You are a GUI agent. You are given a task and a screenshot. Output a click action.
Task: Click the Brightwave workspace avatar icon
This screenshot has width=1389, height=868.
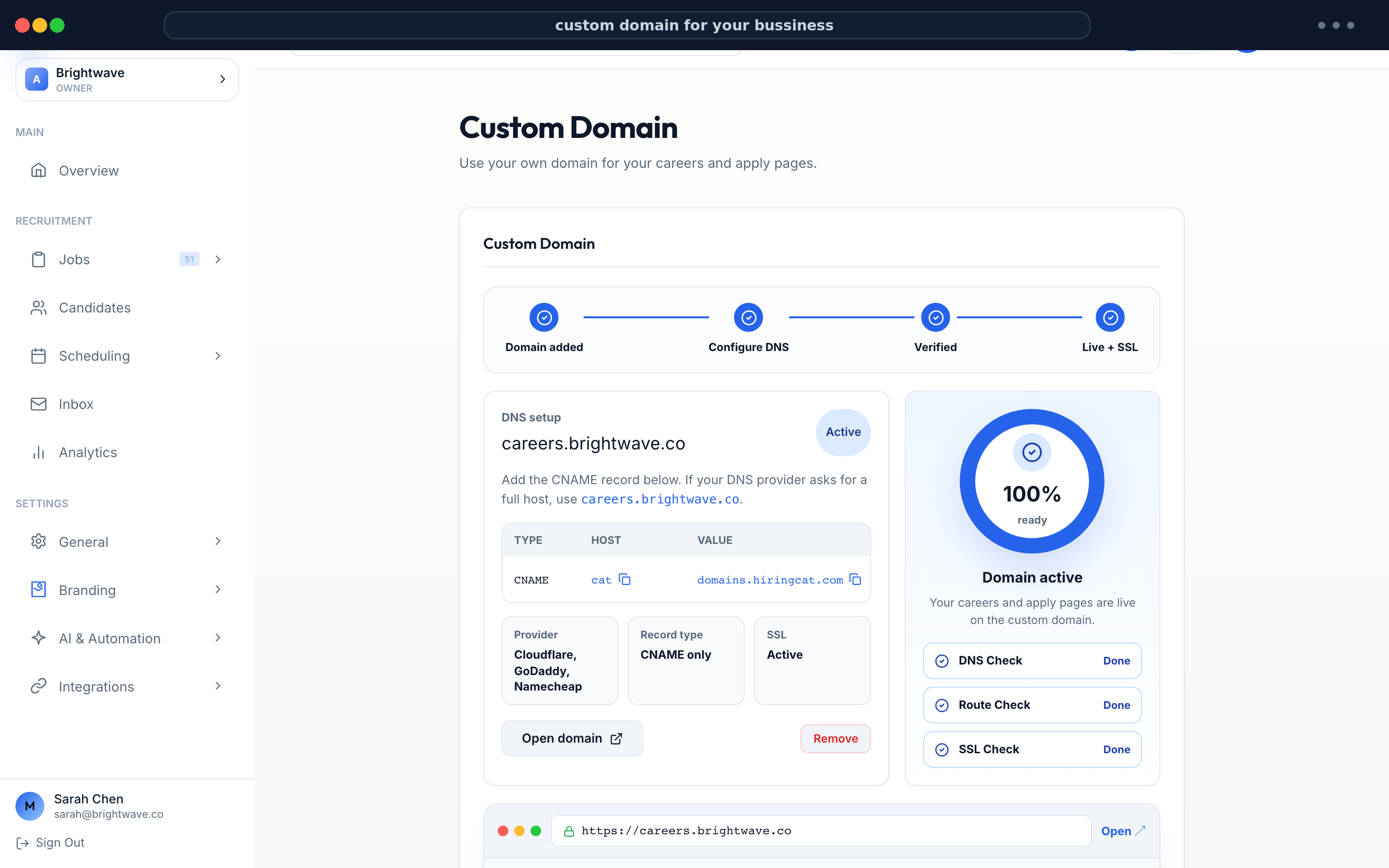(37, 79)
